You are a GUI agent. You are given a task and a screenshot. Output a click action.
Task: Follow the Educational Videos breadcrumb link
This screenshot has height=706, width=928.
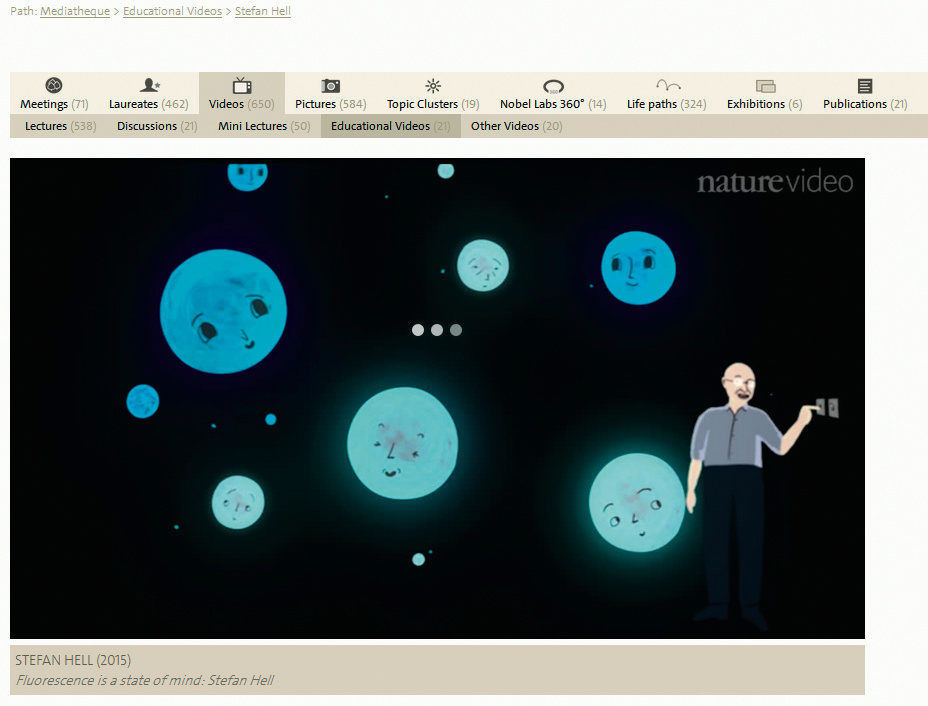click(x=172, y=12)
